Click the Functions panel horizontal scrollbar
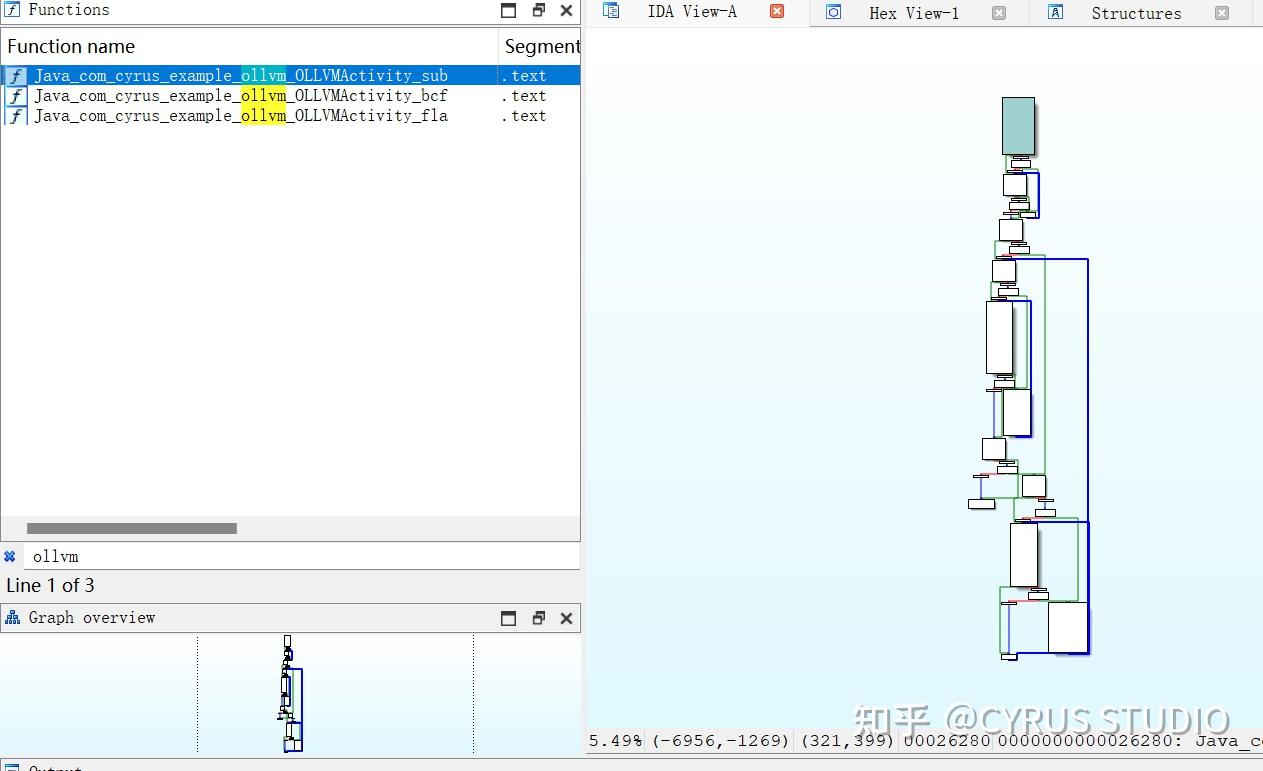 130,528
